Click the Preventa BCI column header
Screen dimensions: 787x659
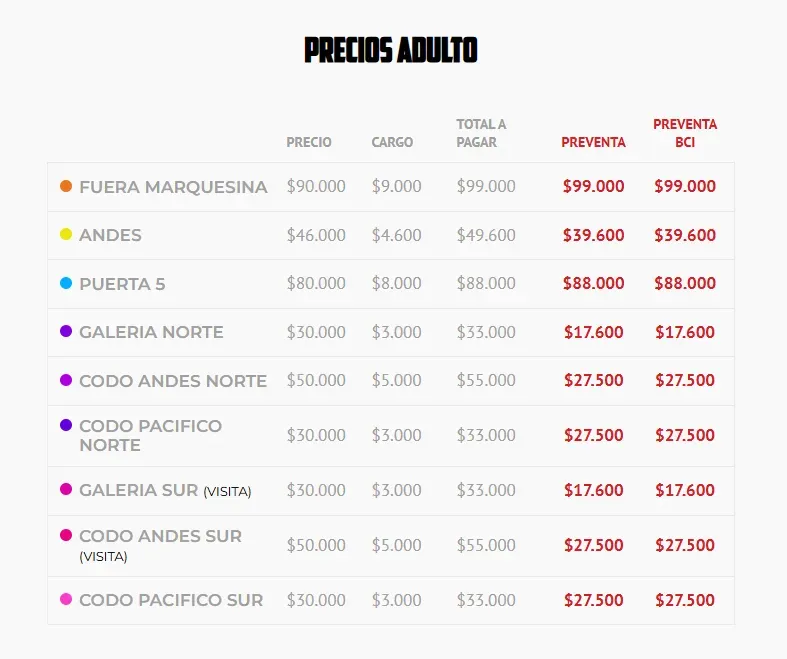(x=685, y=133)
